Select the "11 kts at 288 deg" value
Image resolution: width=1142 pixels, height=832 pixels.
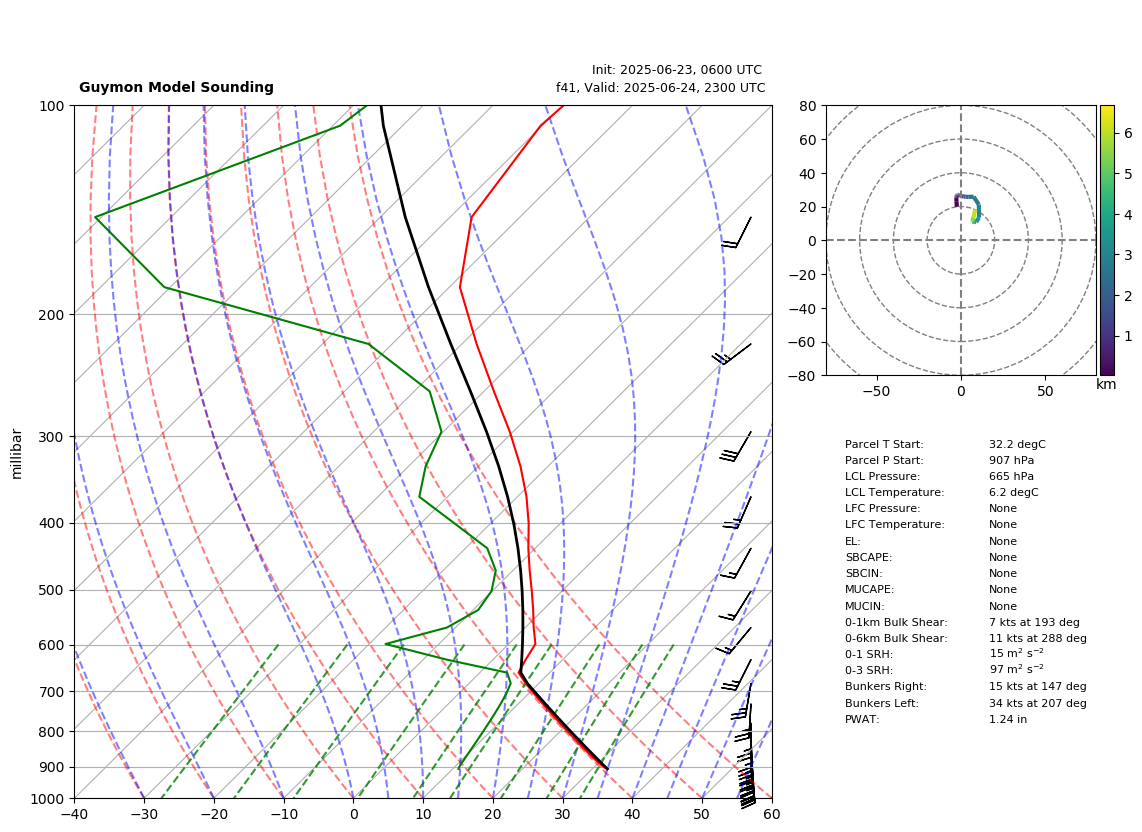[1038, 638]
